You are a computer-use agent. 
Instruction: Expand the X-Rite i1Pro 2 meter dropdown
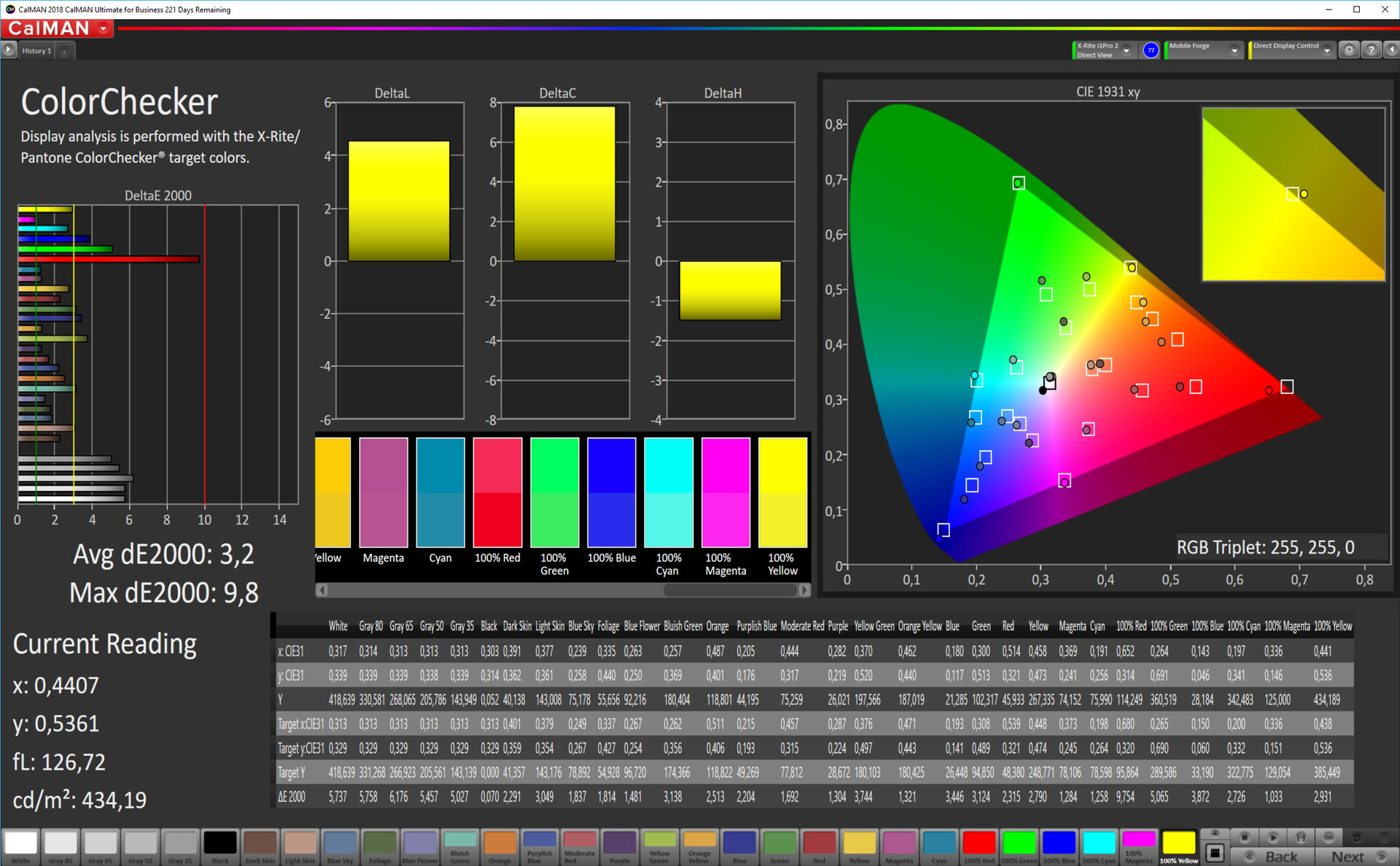click(1127, 50)
